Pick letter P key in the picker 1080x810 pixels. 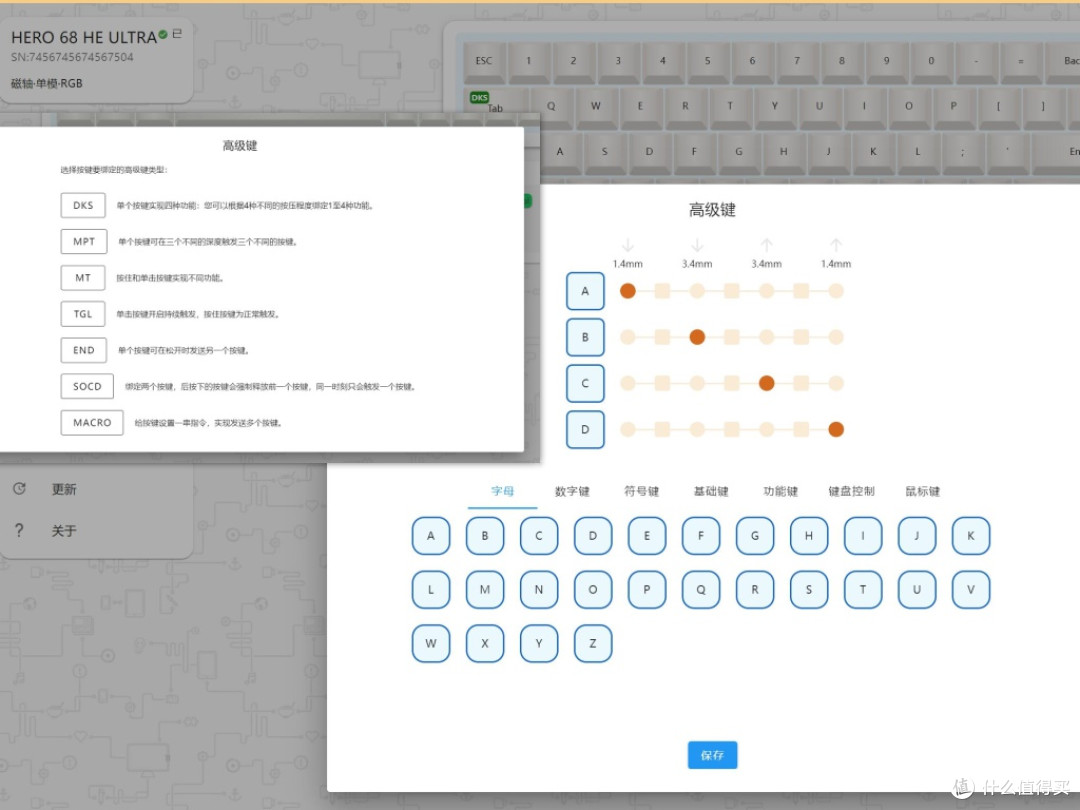647,590
